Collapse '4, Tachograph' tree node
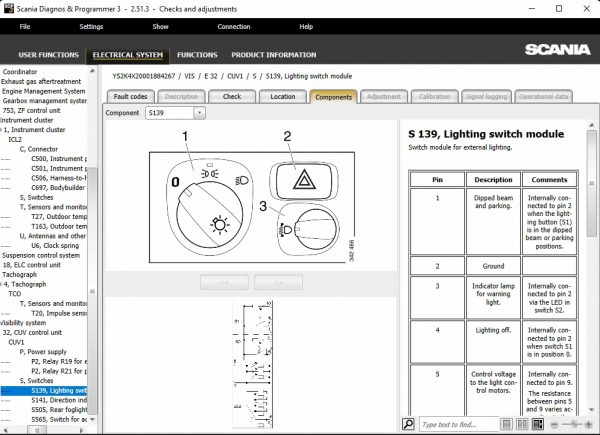 tap(1, 284)
